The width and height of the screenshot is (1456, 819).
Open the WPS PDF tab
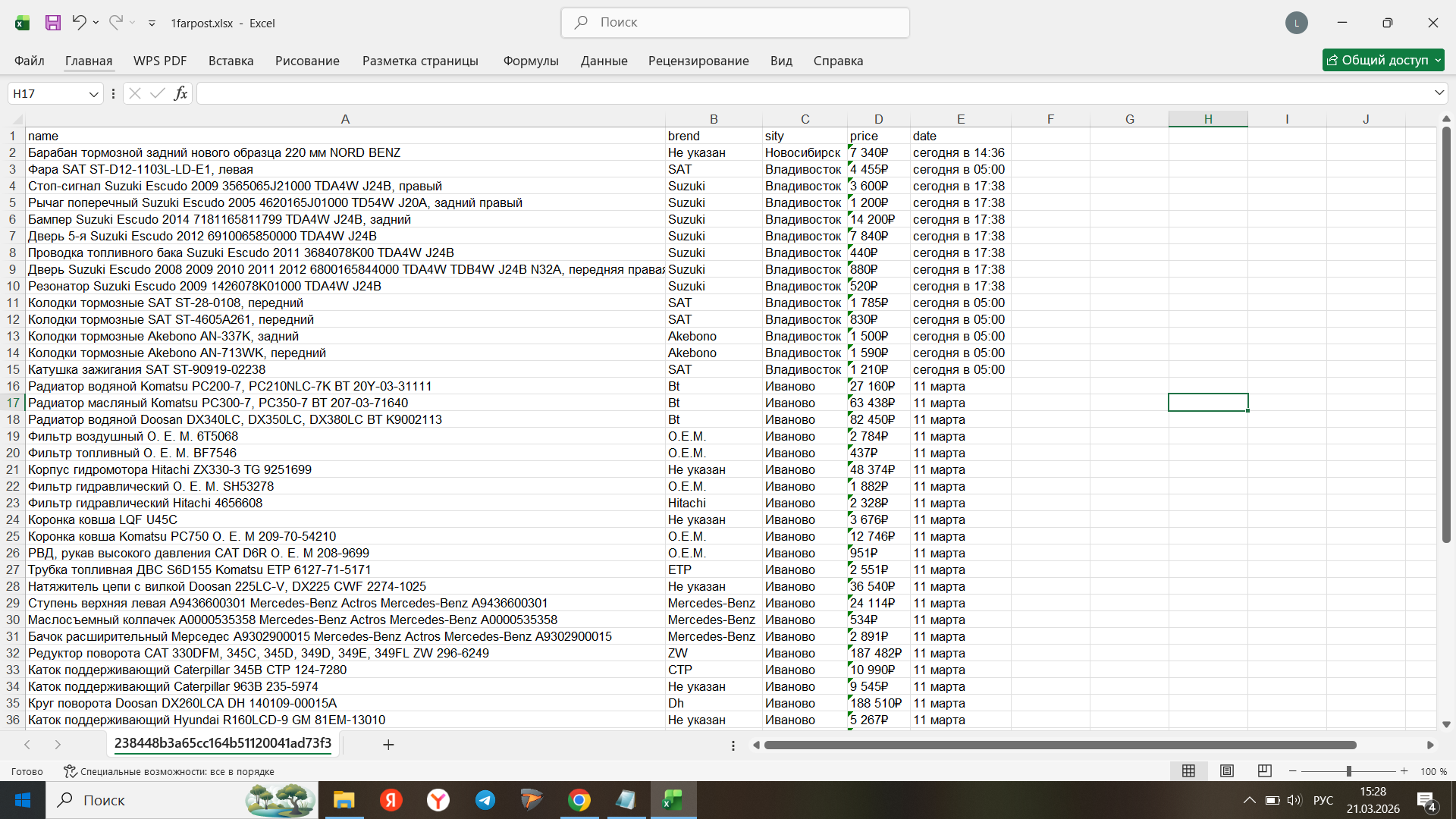(160, 61)
